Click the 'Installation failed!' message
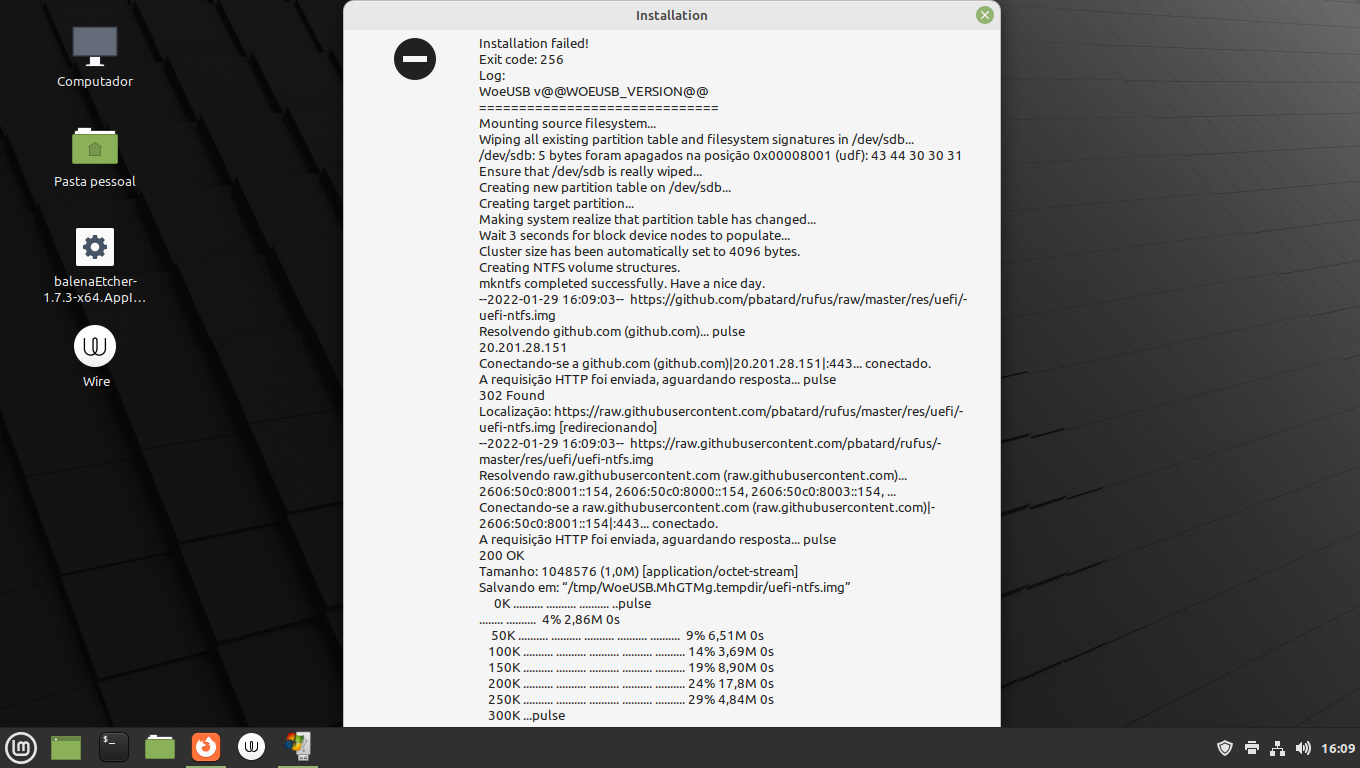The image size is (1360, 768). (534, 43)
